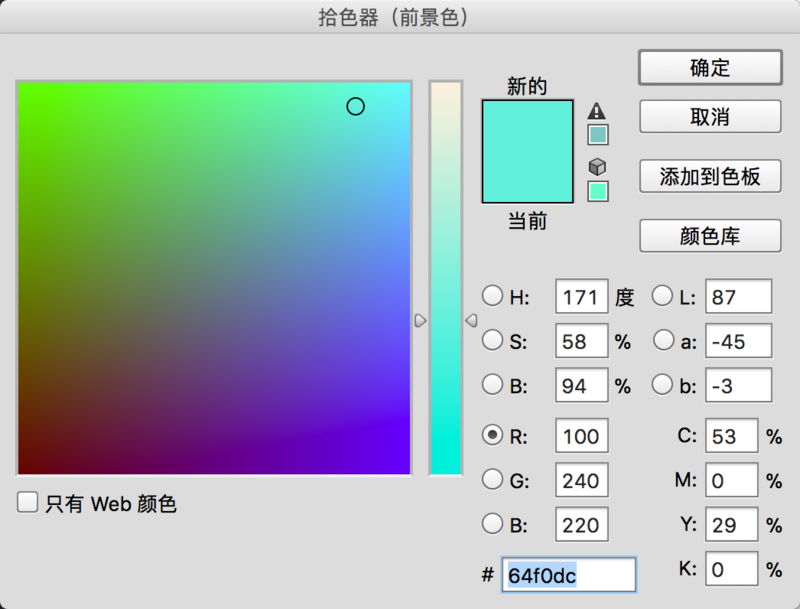Click the brightness field showing 94

[x=582, y=385]
